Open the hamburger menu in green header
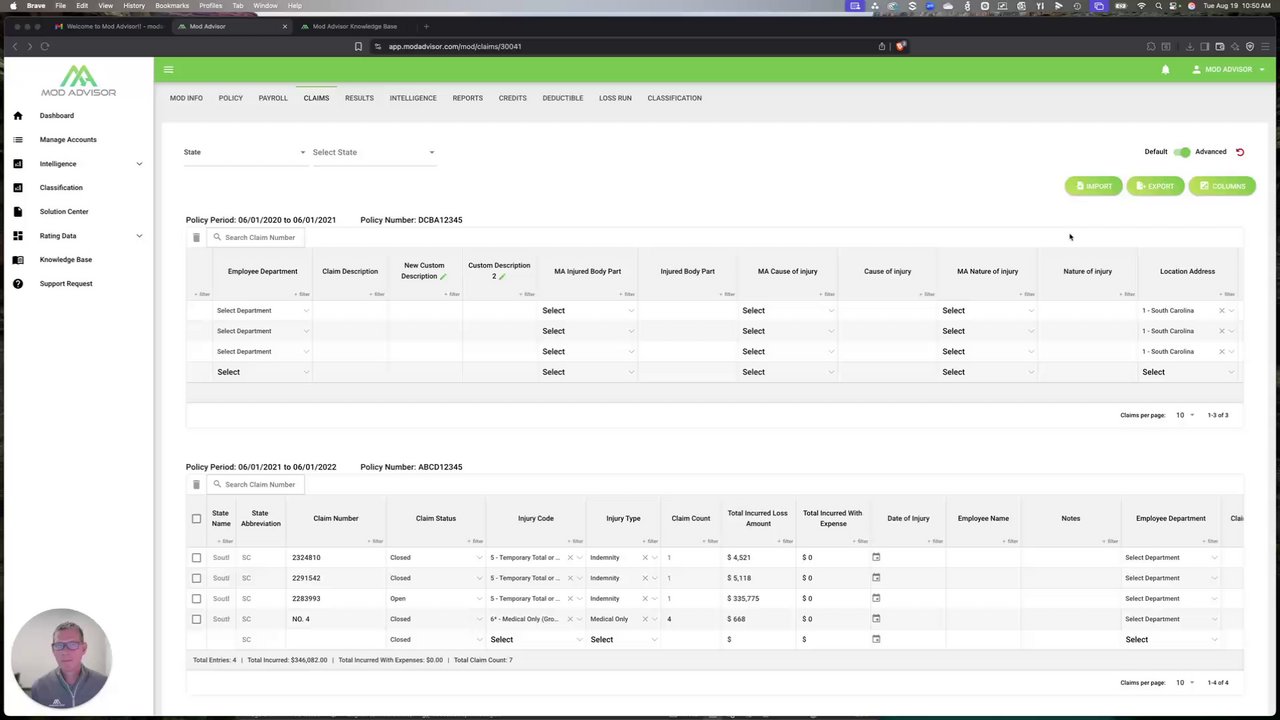The image size is (1280, 720). [168, 69]
